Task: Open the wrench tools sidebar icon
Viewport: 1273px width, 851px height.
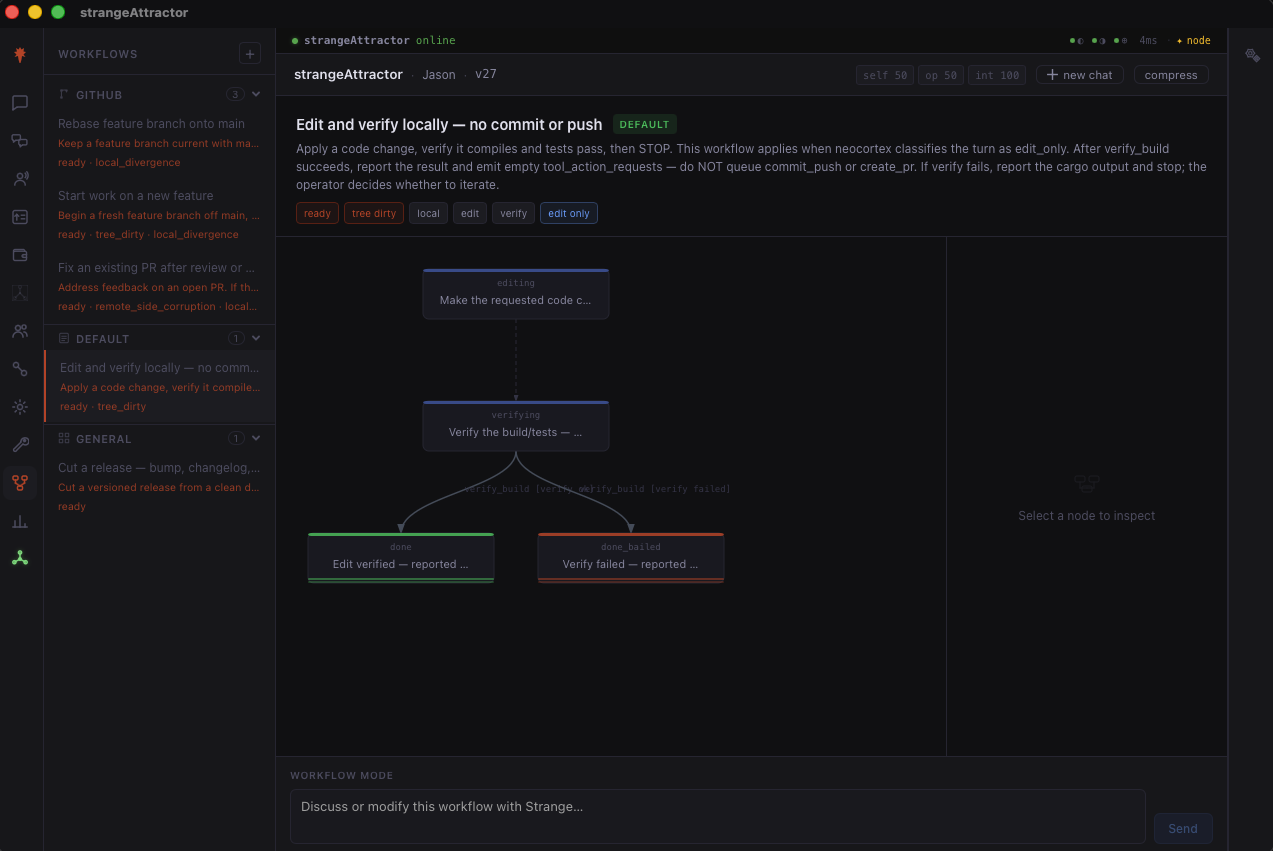Action: pyautogui.click(x=20, y=445)
